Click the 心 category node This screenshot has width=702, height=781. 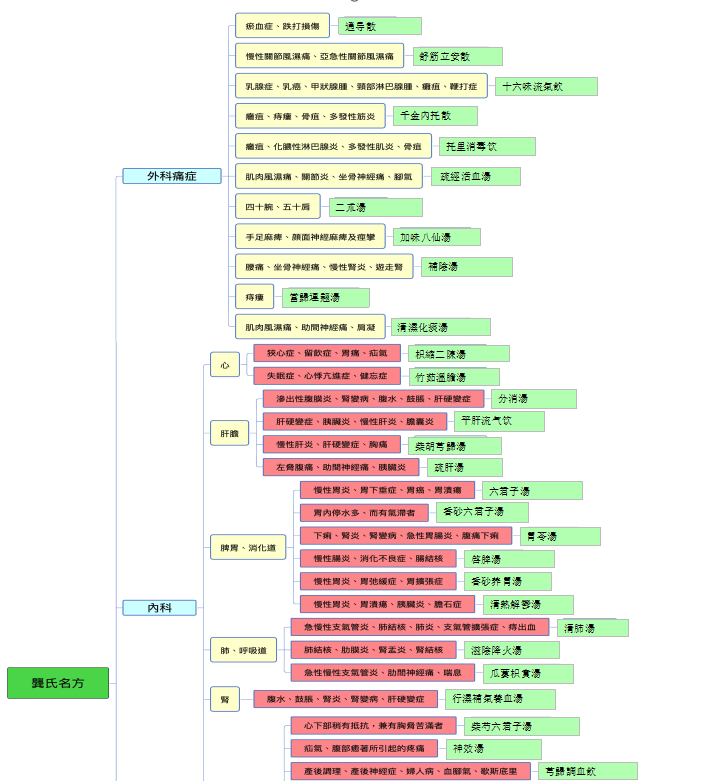pos(224,365)
